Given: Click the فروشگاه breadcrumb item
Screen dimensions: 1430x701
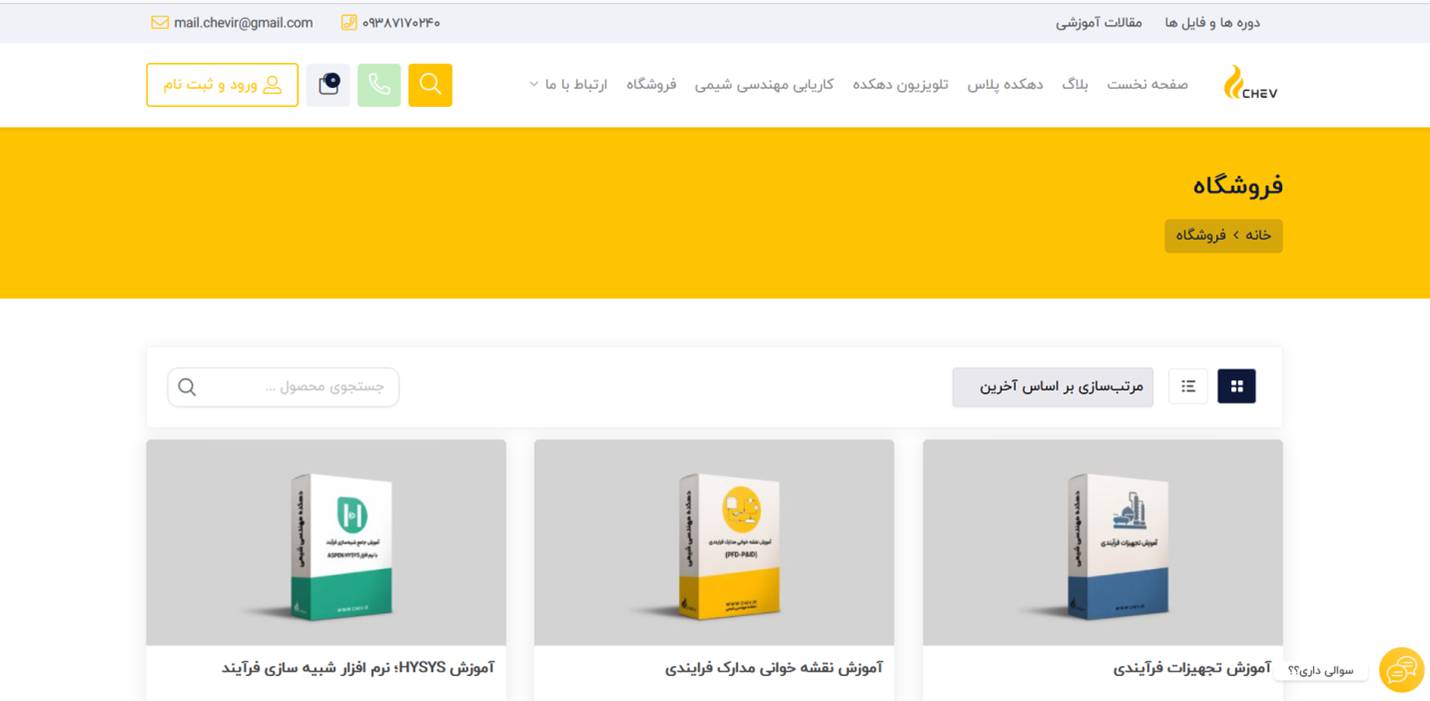Looking at the screenshot, I should [x=1200, y=235].
